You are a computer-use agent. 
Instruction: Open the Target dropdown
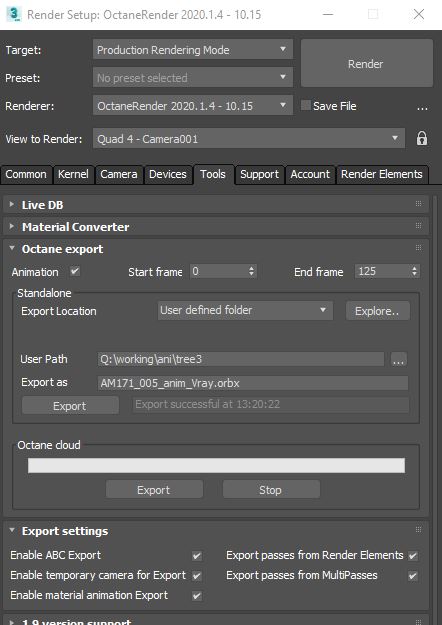[193, 49]
